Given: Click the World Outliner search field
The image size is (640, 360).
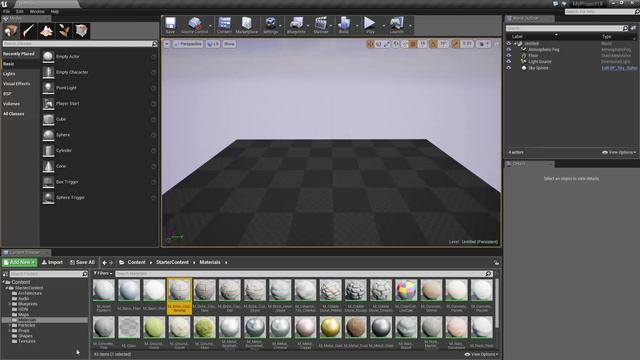Looking at the screenshot, I should (567, 28).
